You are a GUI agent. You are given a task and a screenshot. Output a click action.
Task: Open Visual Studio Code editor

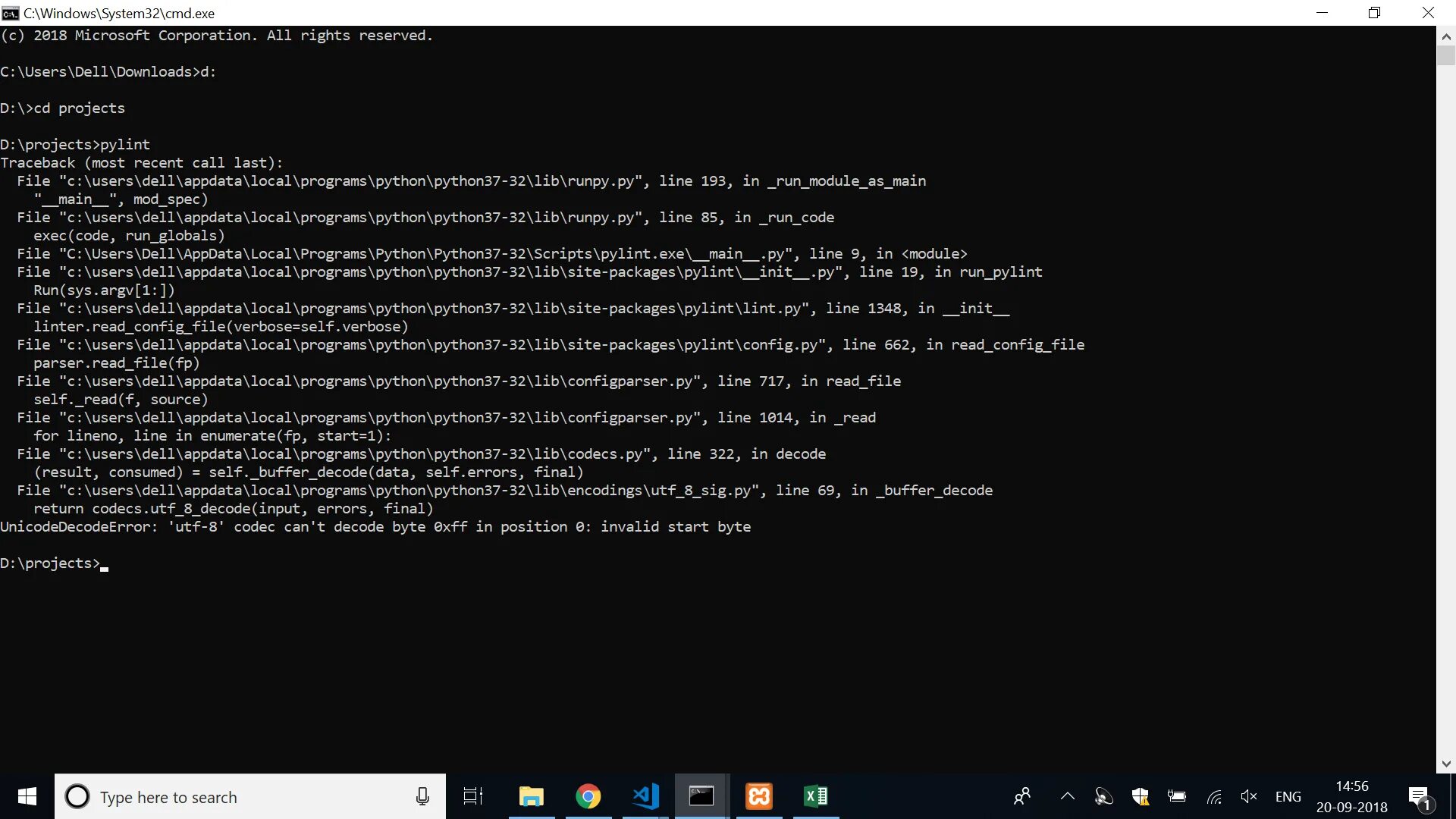pos(645,796)
